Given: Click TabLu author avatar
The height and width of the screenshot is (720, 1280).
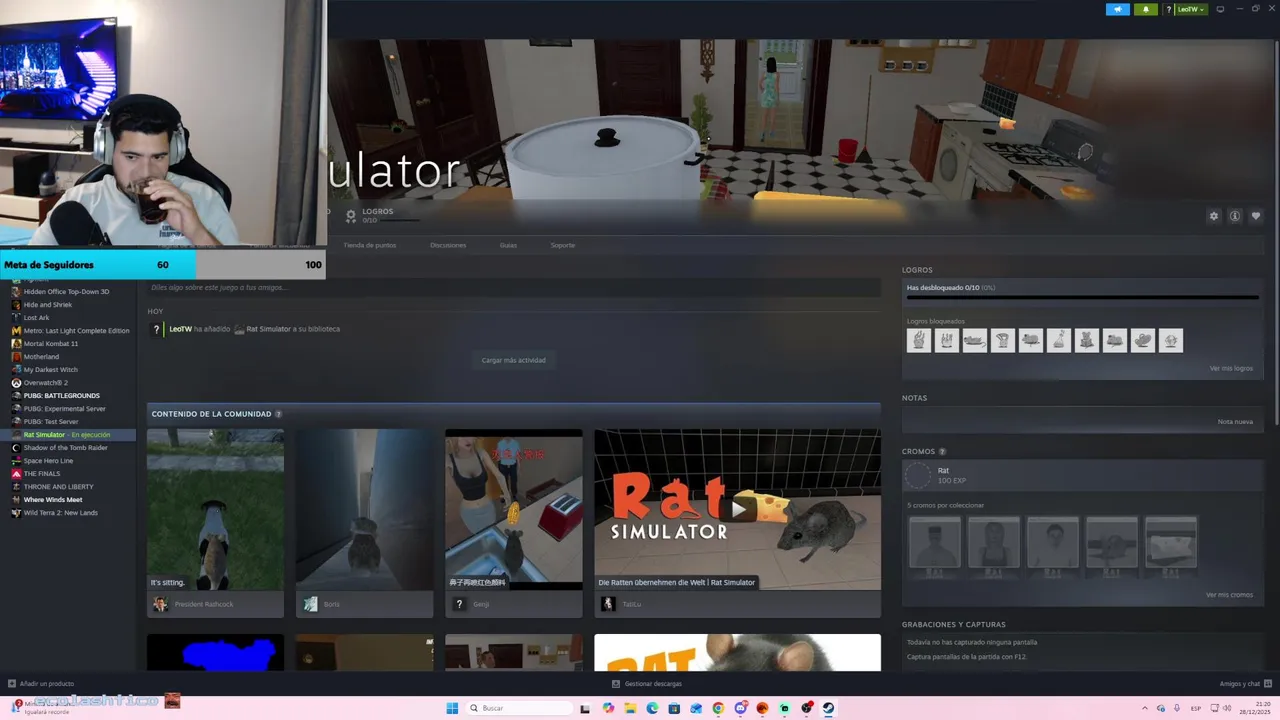Looking at the screenshot, I should click(x=607, y=604).
